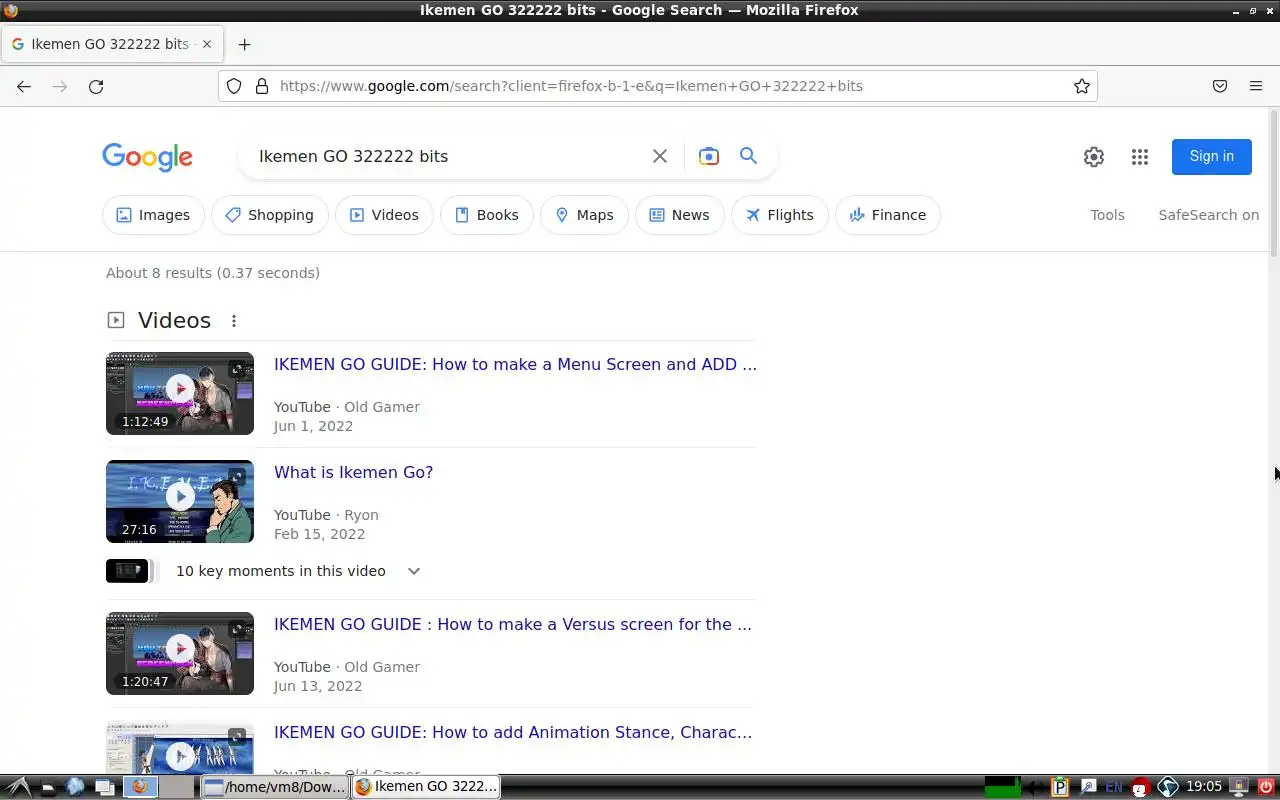Focus the Google search text field
This screenshot has width=1280, height=800.
coord(450,156)
